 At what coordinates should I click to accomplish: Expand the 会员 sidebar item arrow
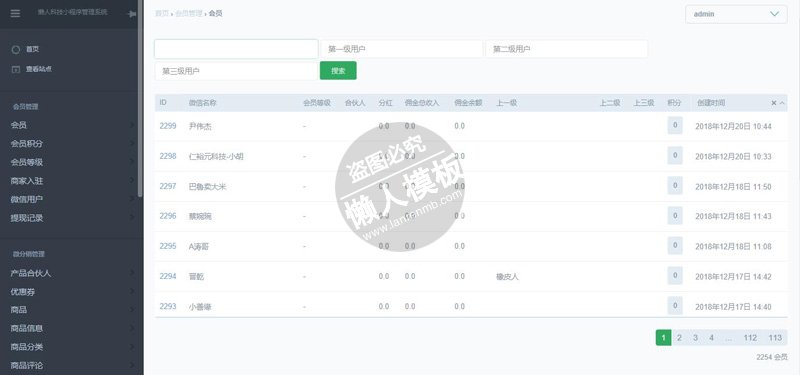click(132, 125)
